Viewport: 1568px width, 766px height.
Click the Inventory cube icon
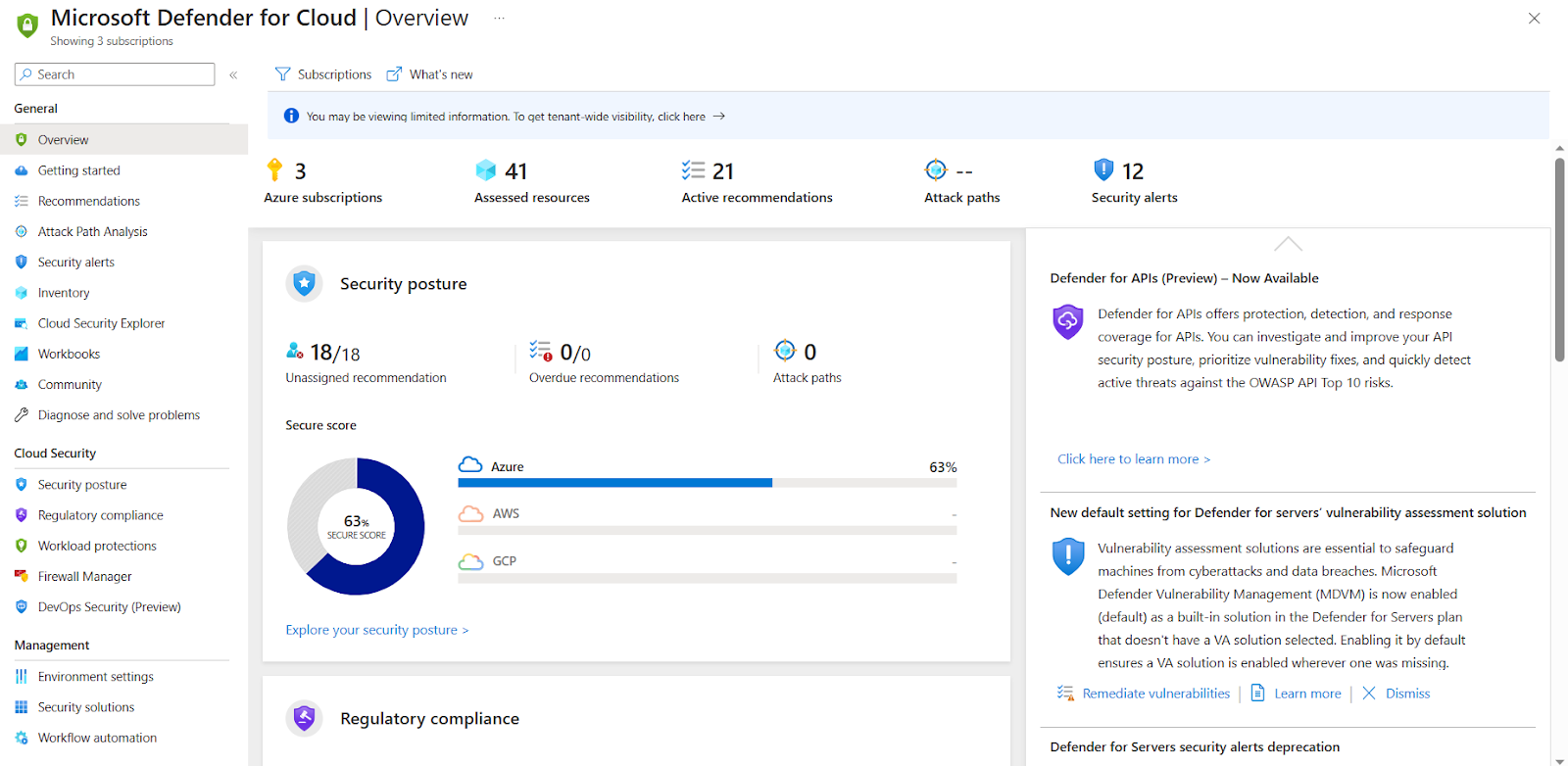[22, 293]
